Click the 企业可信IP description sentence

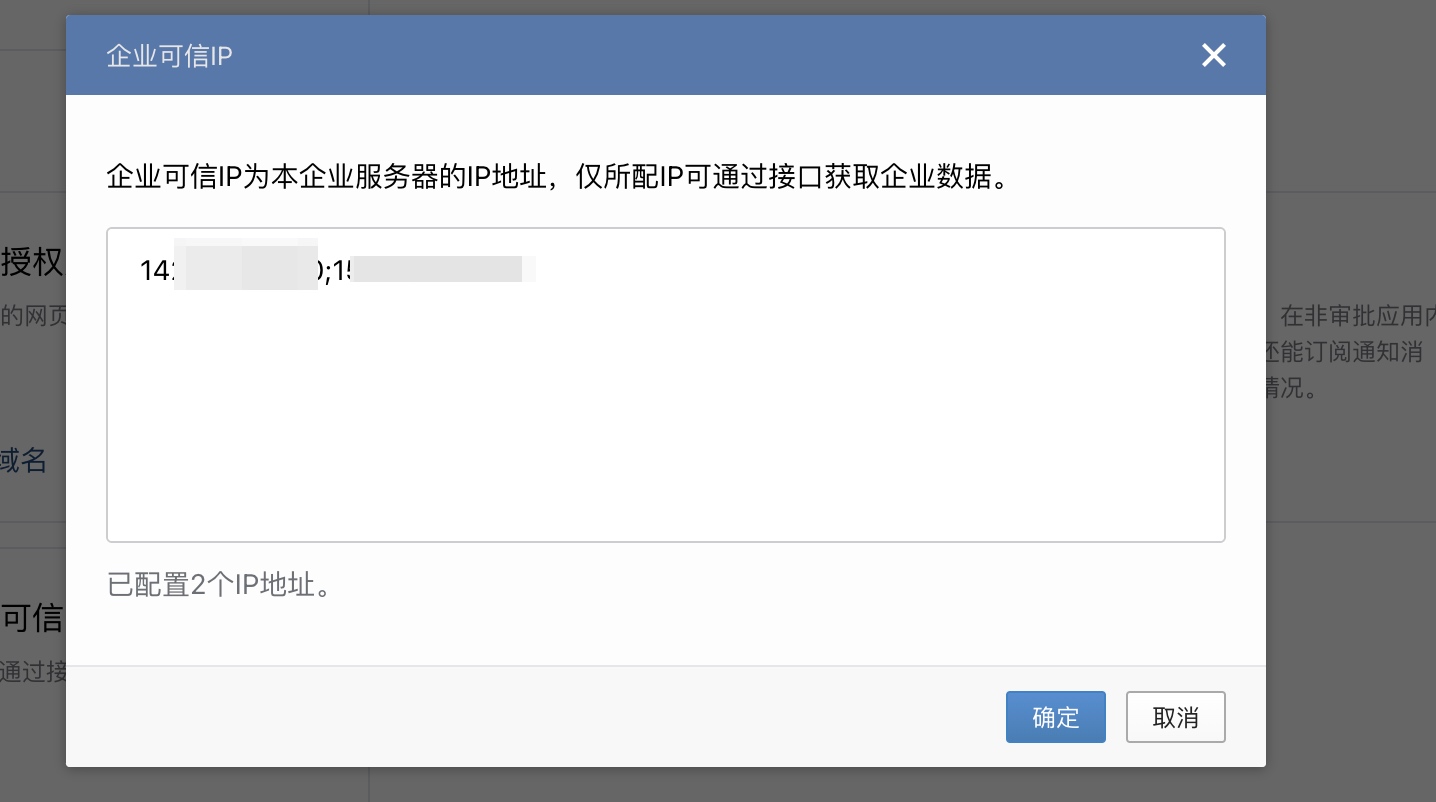tap(556, 179)
